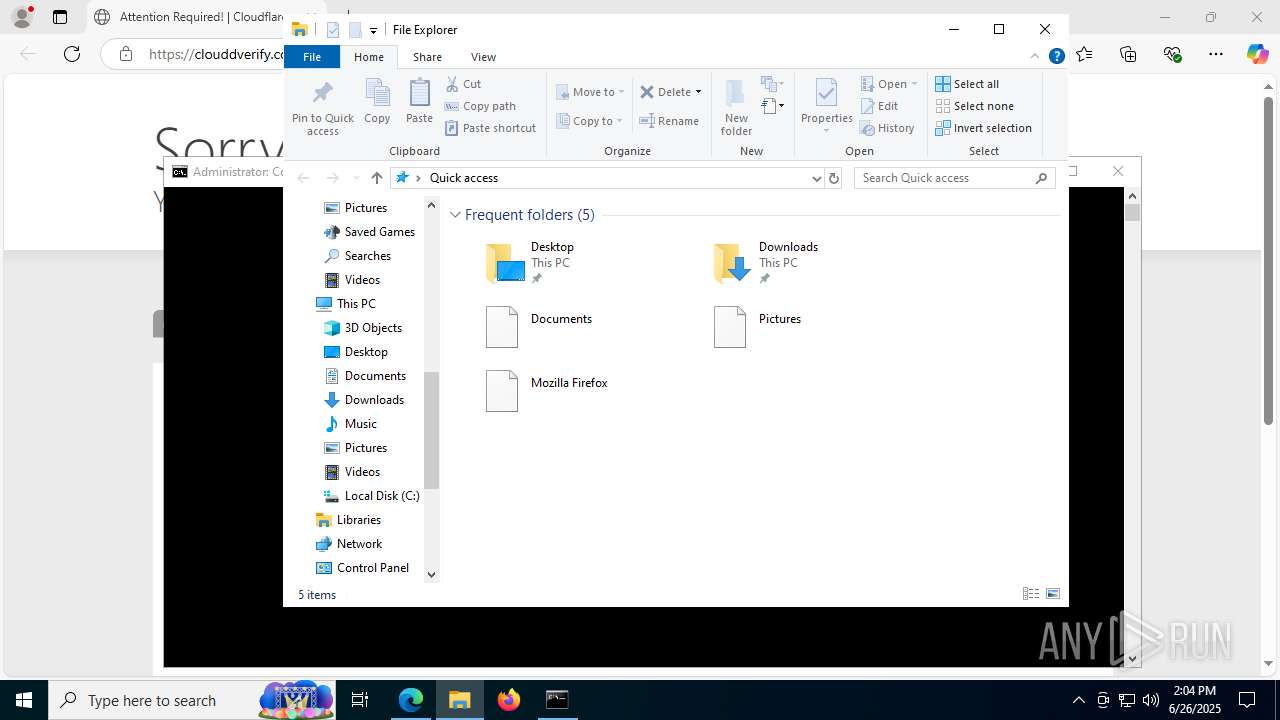Click Edge Copilot icon
Image resolution: width=1280 pixels, height=720 pixels.
(x=1257, y=54)
